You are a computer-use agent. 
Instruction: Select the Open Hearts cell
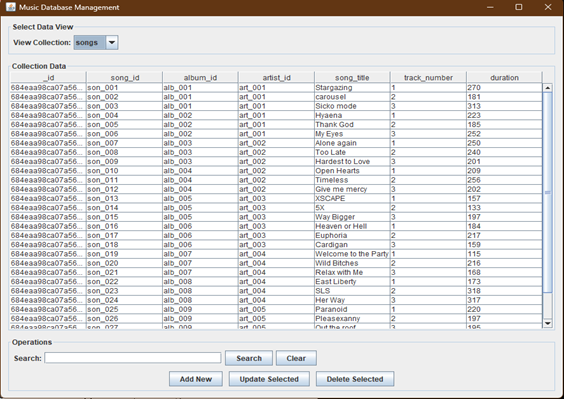[x=352, y=171]
